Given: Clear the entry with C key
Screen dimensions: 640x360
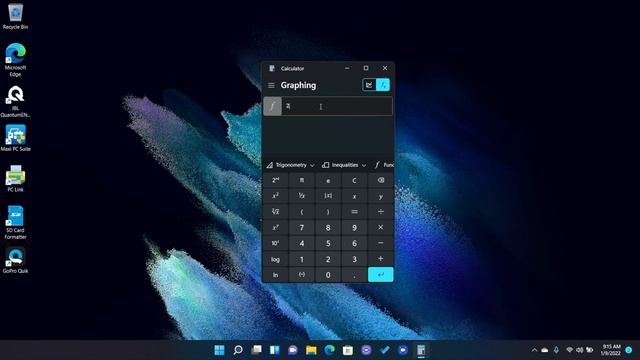Looking at the screenshot, I should pos(354,180).
